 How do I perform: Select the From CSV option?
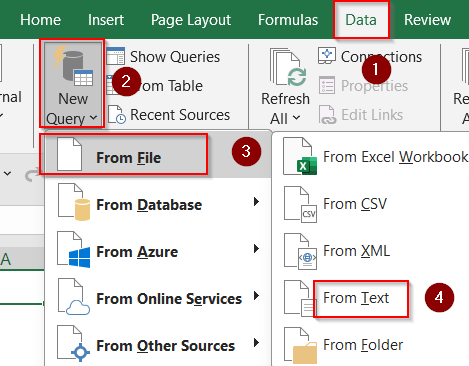tap(355, 204)
